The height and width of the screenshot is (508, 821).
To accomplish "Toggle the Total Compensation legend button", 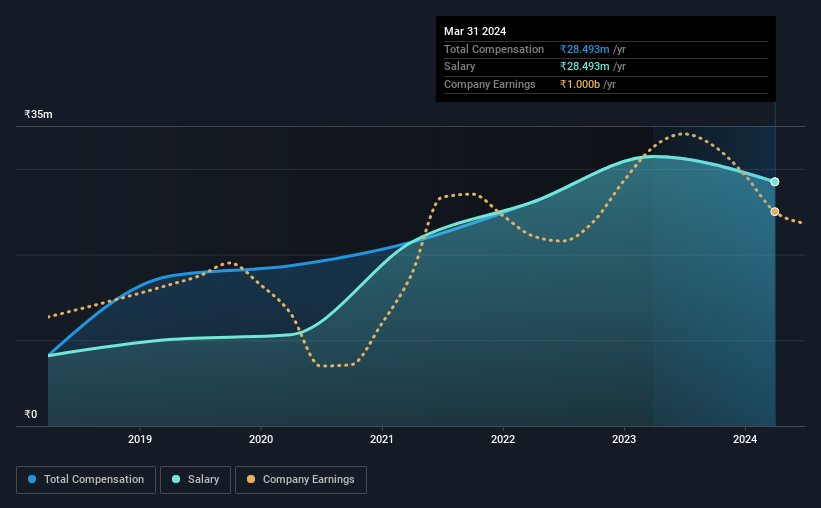I will tap(86, 480).
